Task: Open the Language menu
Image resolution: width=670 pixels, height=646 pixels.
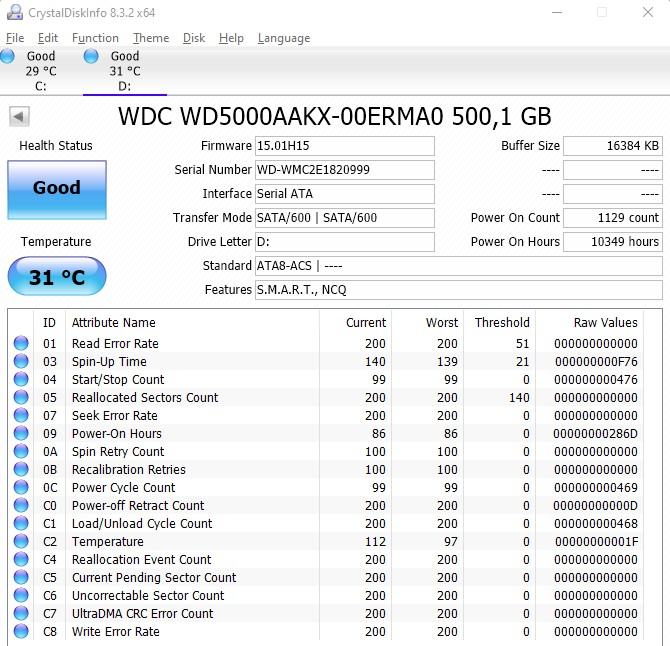Action: 284,38
